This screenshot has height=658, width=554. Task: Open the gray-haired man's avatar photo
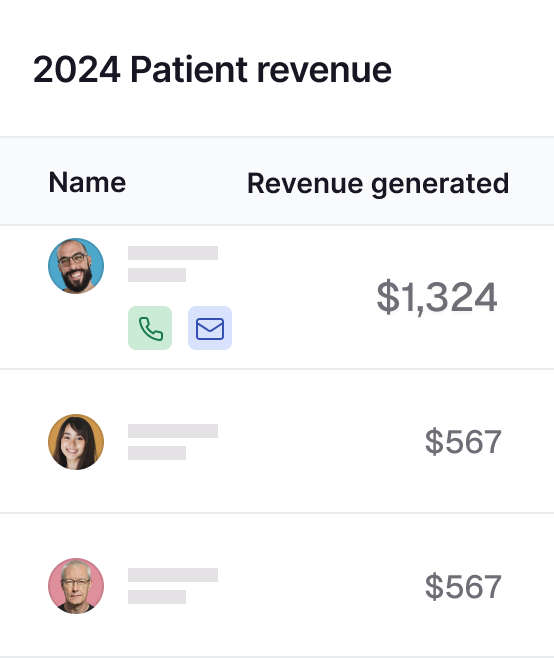point(76,586)
